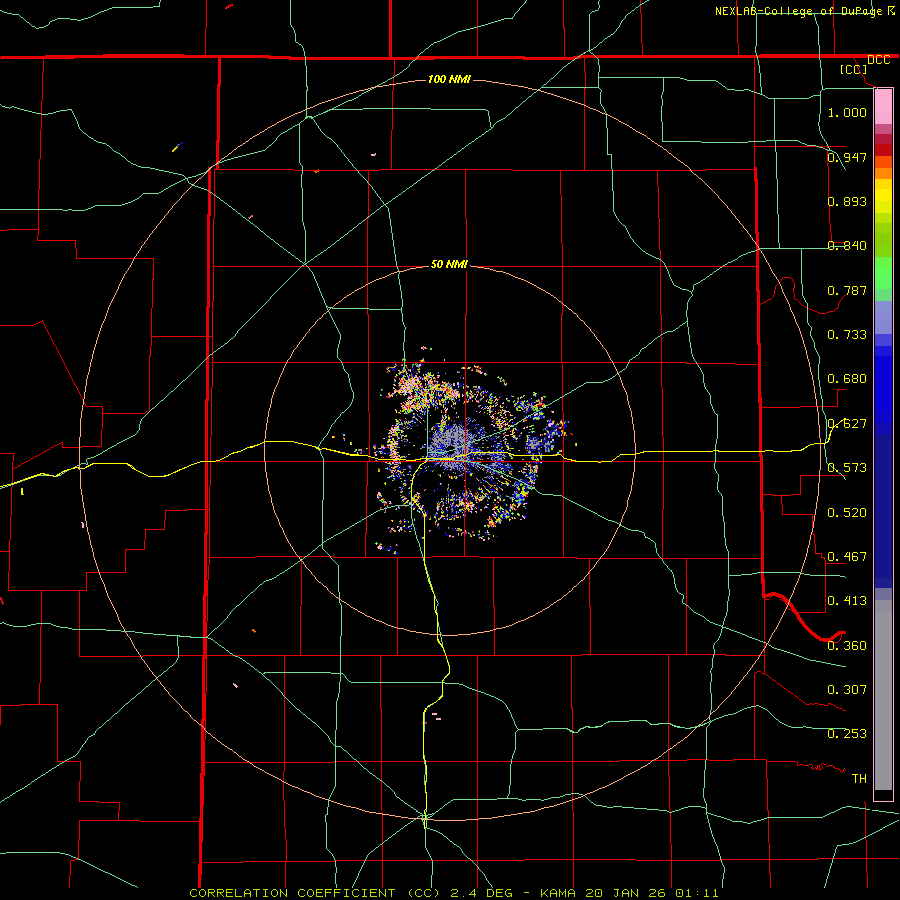Click the 0.840 scale value

(x=847, y=246)
